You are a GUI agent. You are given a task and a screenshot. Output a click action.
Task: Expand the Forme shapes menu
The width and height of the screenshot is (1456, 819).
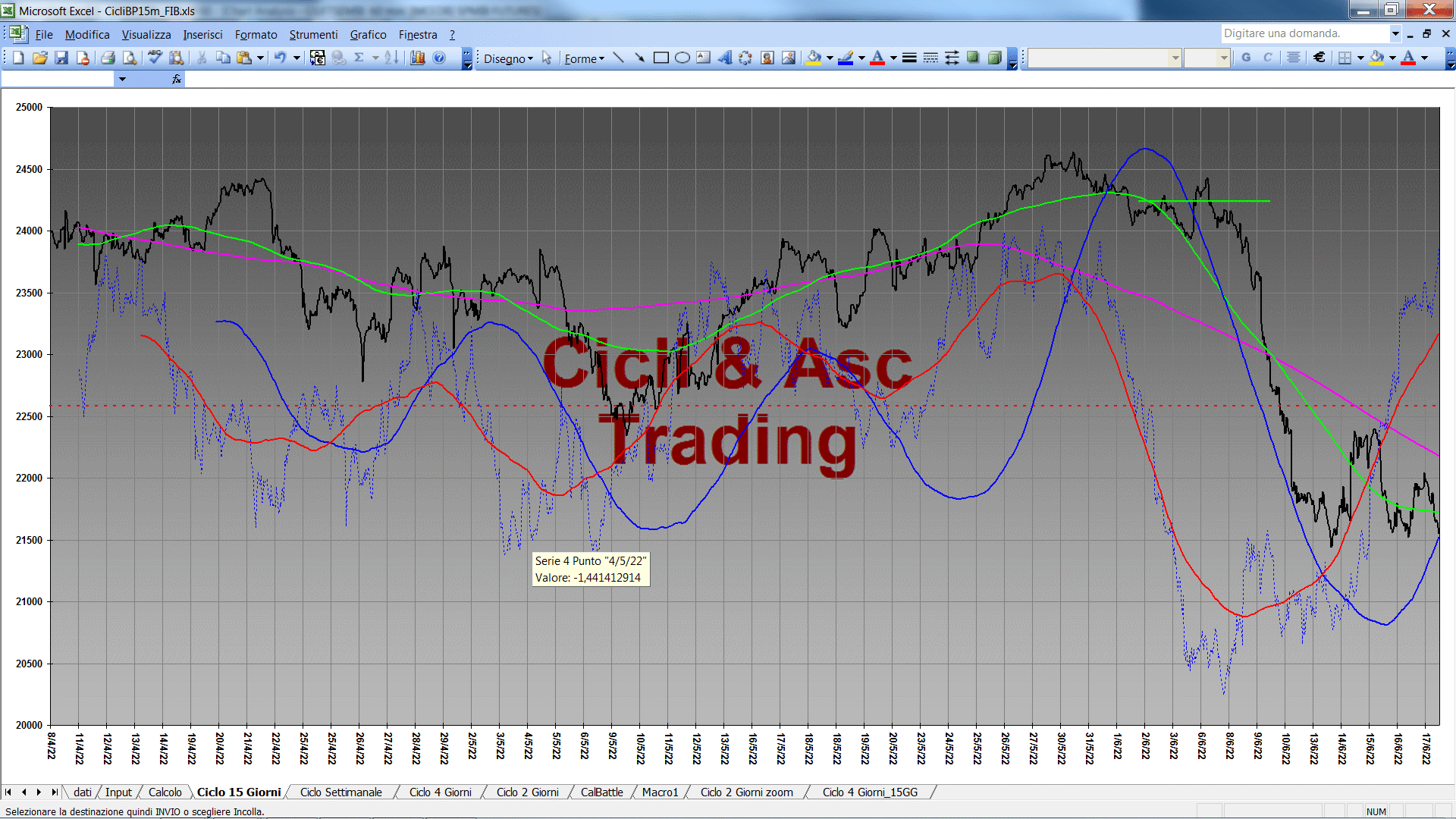tap(584, 58)
